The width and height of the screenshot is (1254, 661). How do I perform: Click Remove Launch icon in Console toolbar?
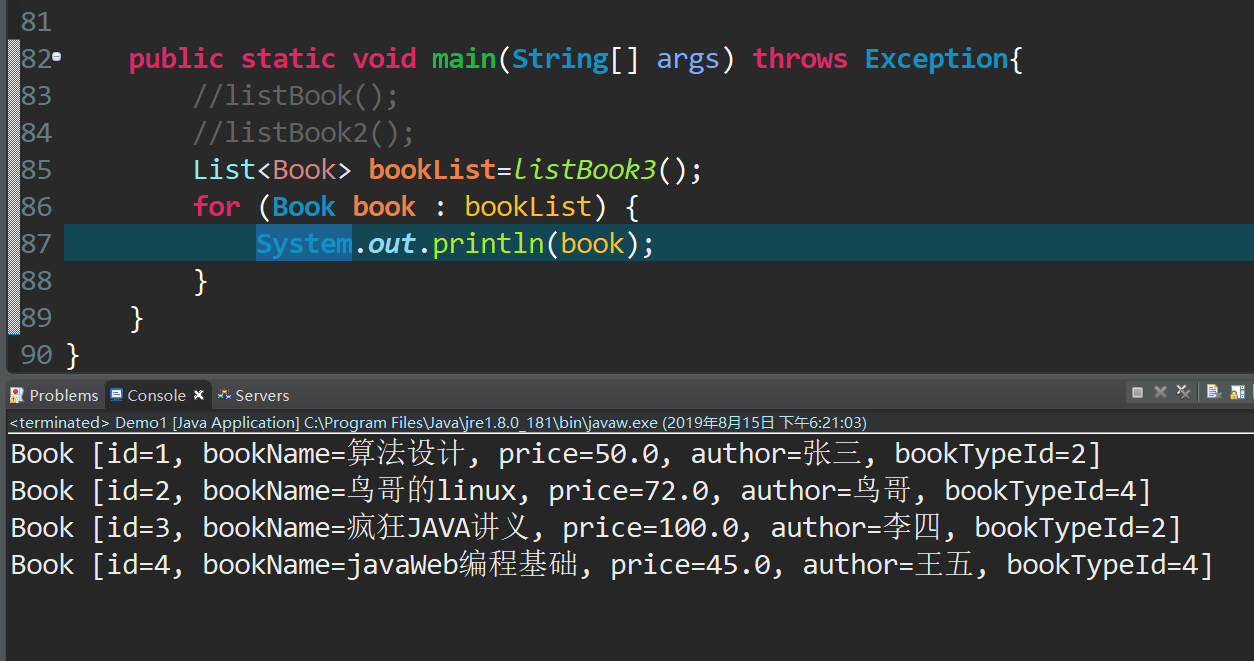tap(1160, 393)
